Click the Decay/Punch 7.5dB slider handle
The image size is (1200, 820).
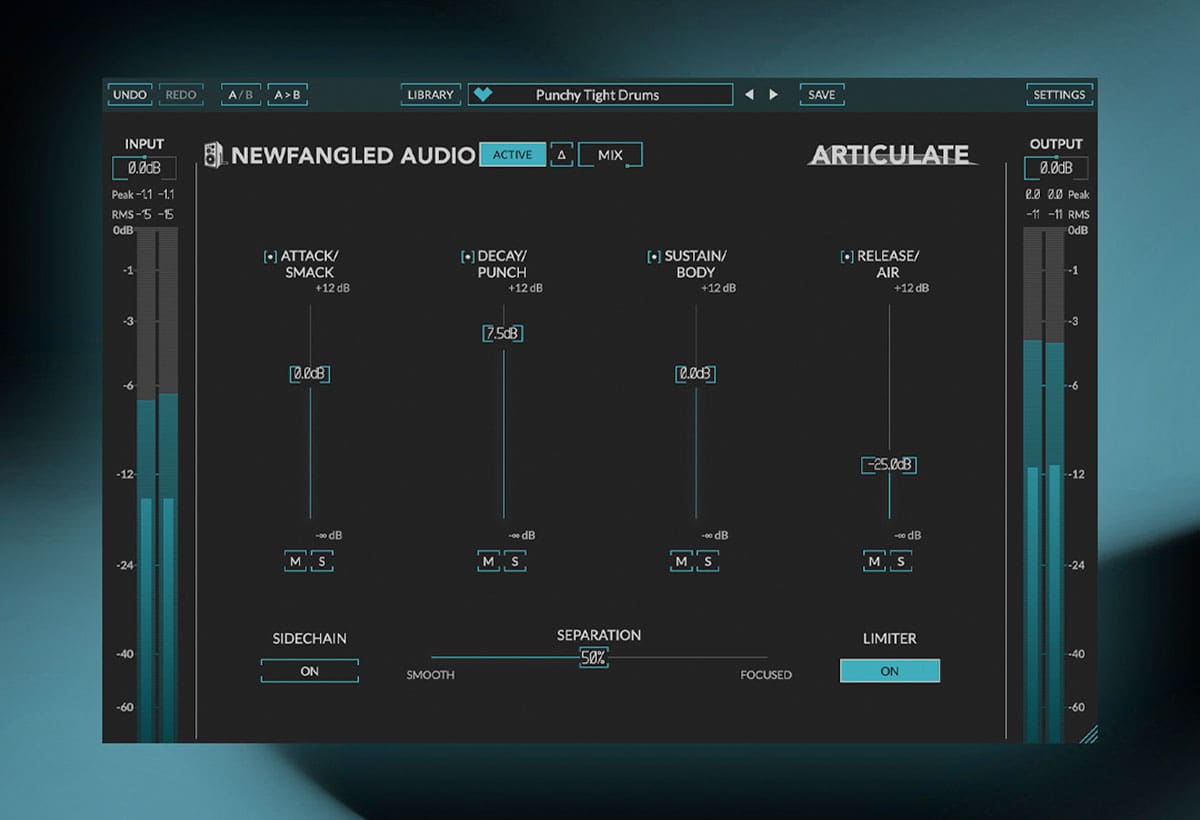point(503,334)
